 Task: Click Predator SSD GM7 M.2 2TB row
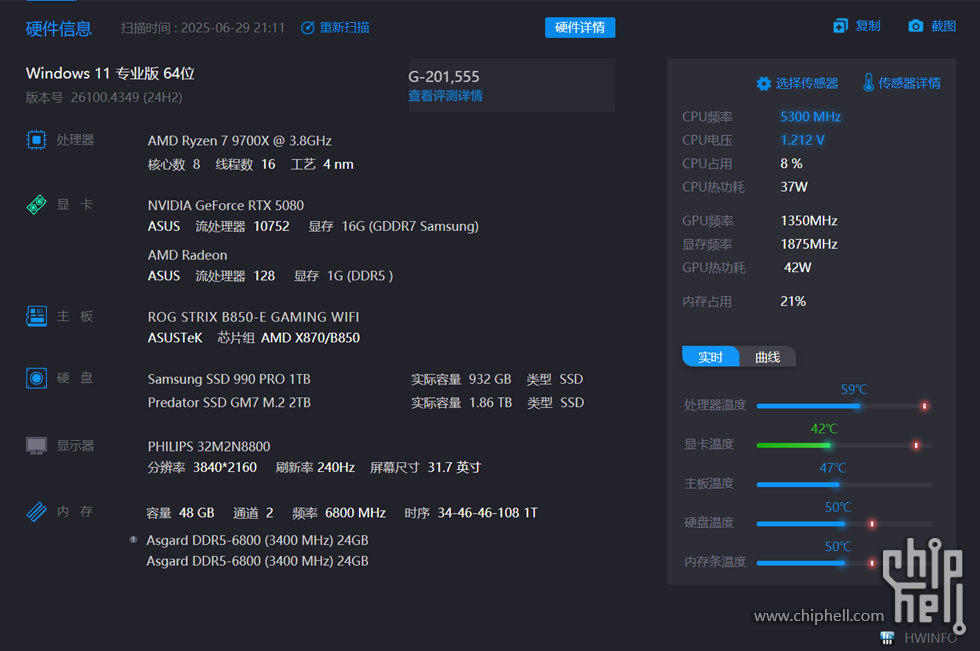[366, 402]
